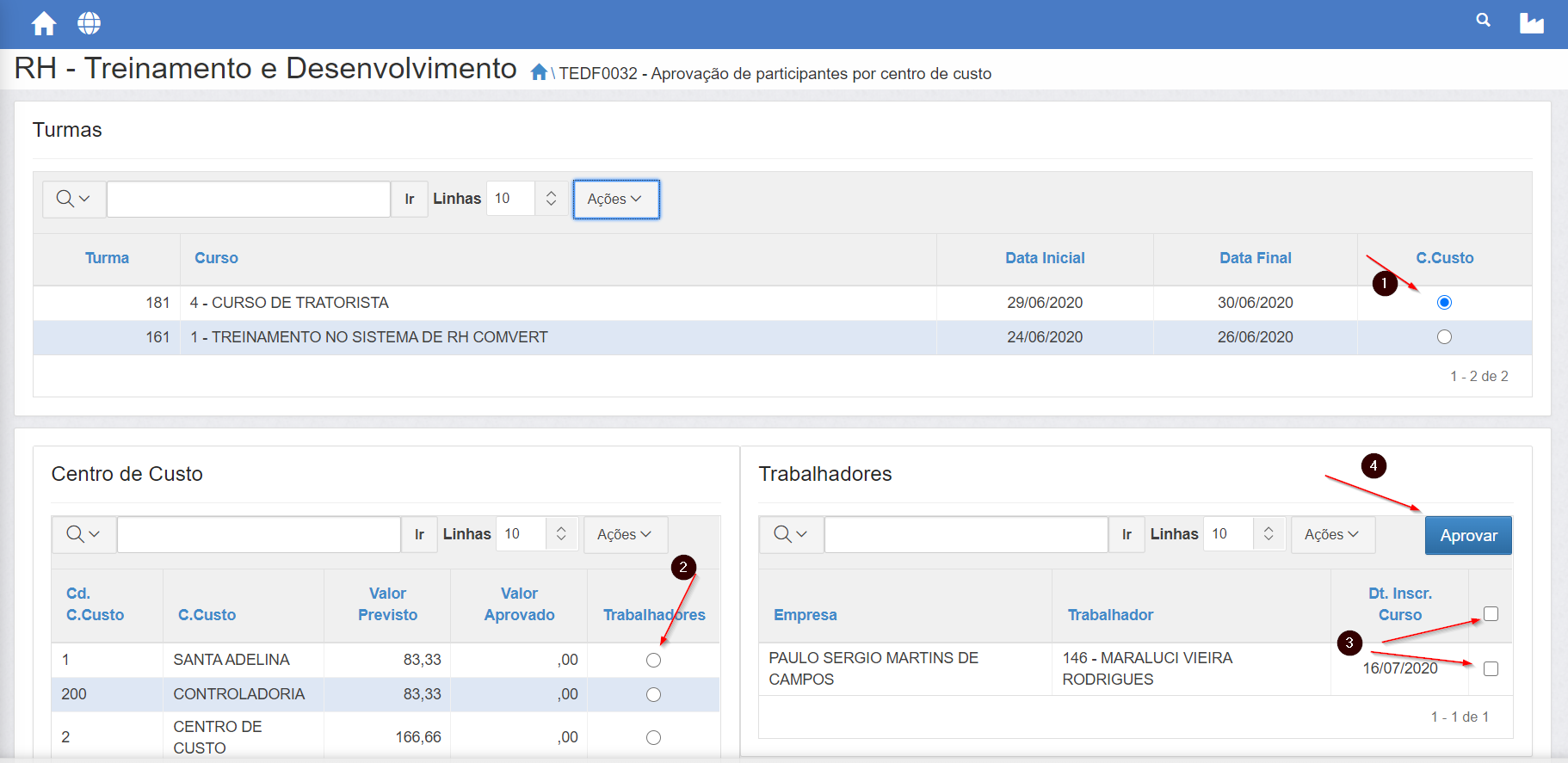Sort by Data Final column header
The height and width of the screenshot is (763, 1568).
point(1255,258)
